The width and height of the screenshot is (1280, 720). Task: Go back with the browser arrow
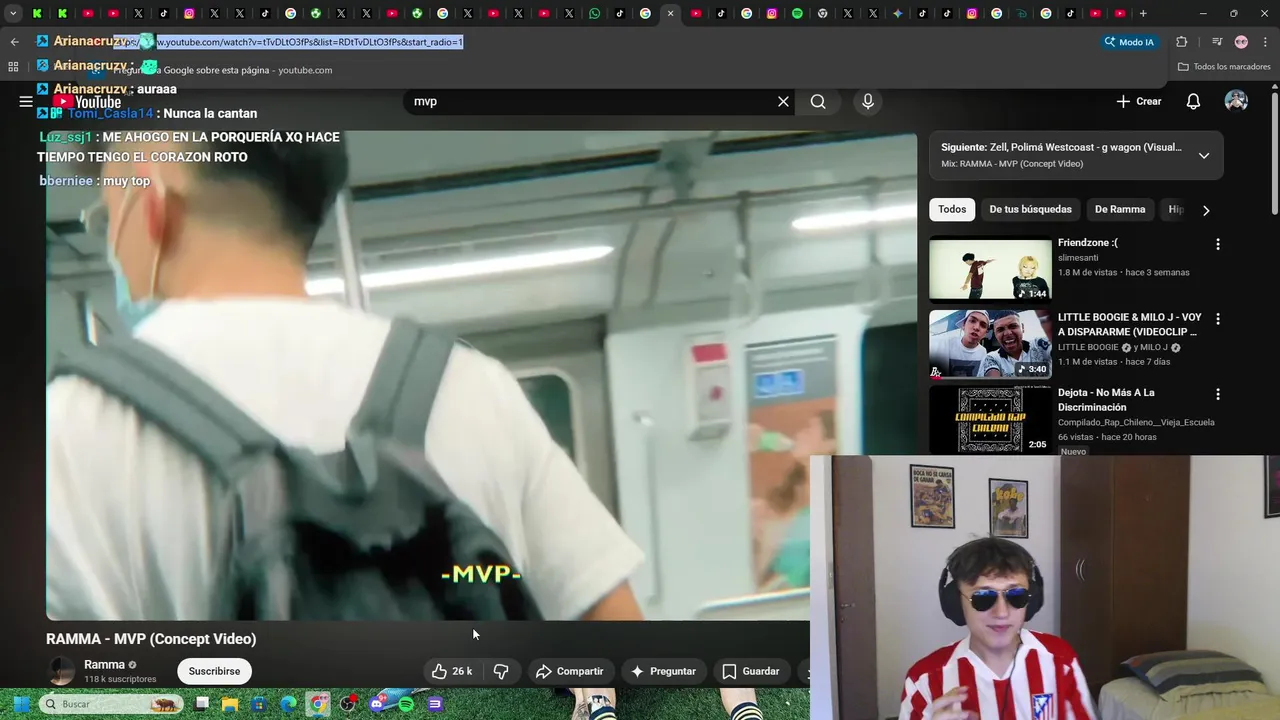pos(14,42)
